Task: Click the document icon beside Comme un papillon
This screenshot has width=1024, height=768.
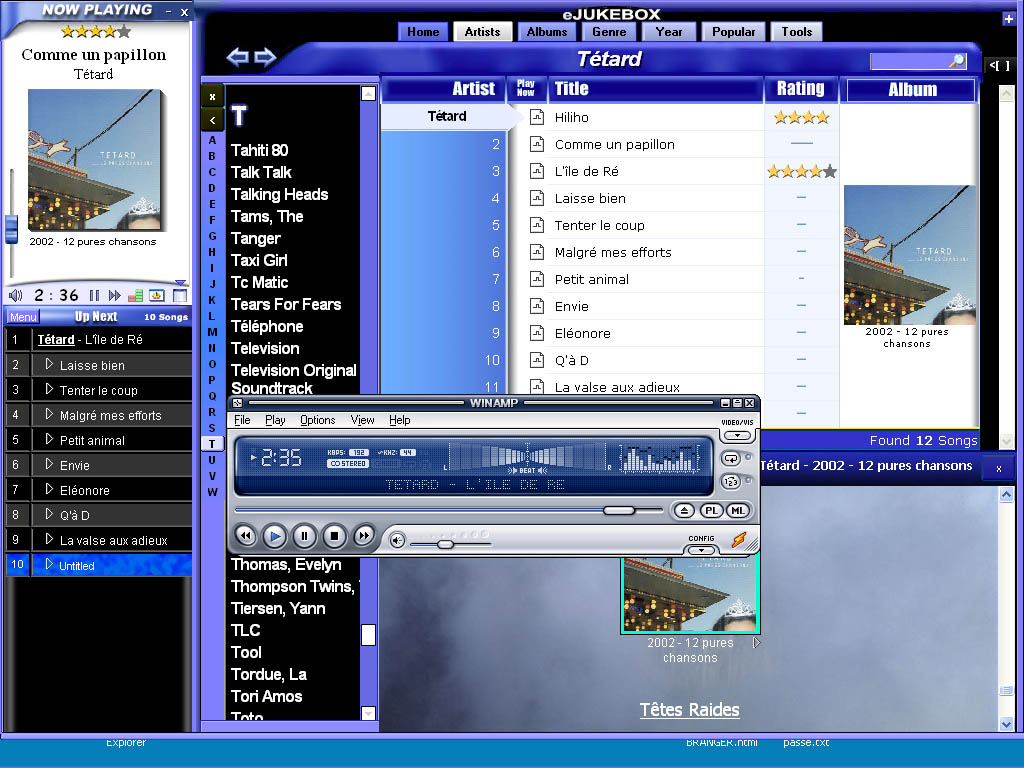Action: [537, 144]
